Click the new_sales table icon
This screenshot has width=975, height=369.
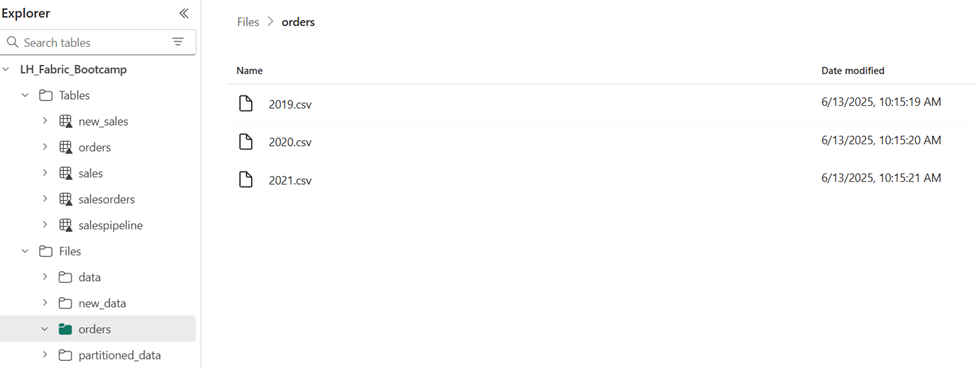pos(65,121)
